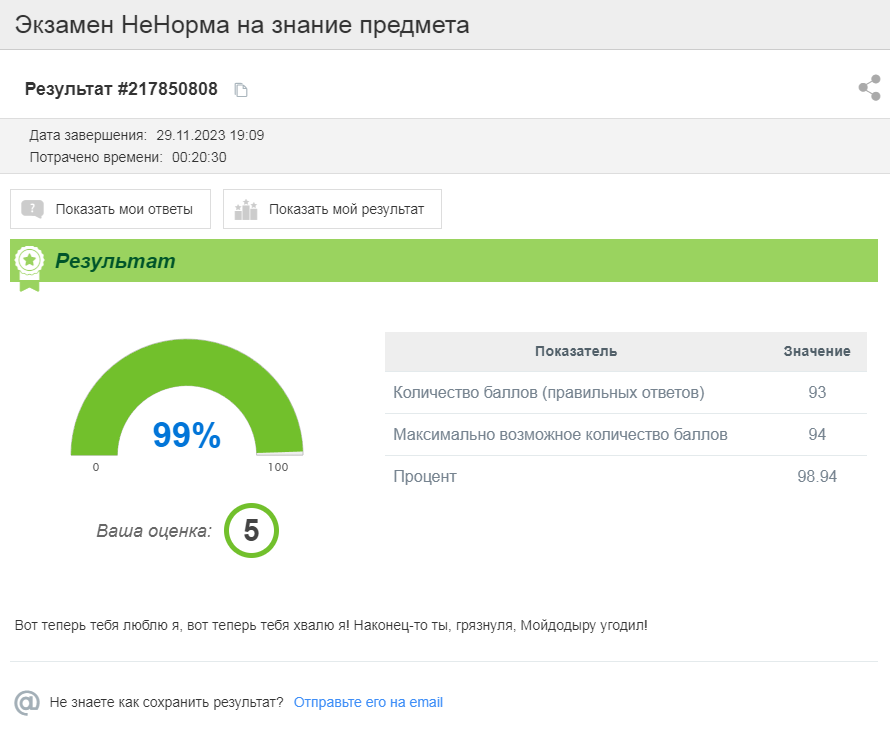
Task: Click the percent value 98.94
Action: pos(816,477)
